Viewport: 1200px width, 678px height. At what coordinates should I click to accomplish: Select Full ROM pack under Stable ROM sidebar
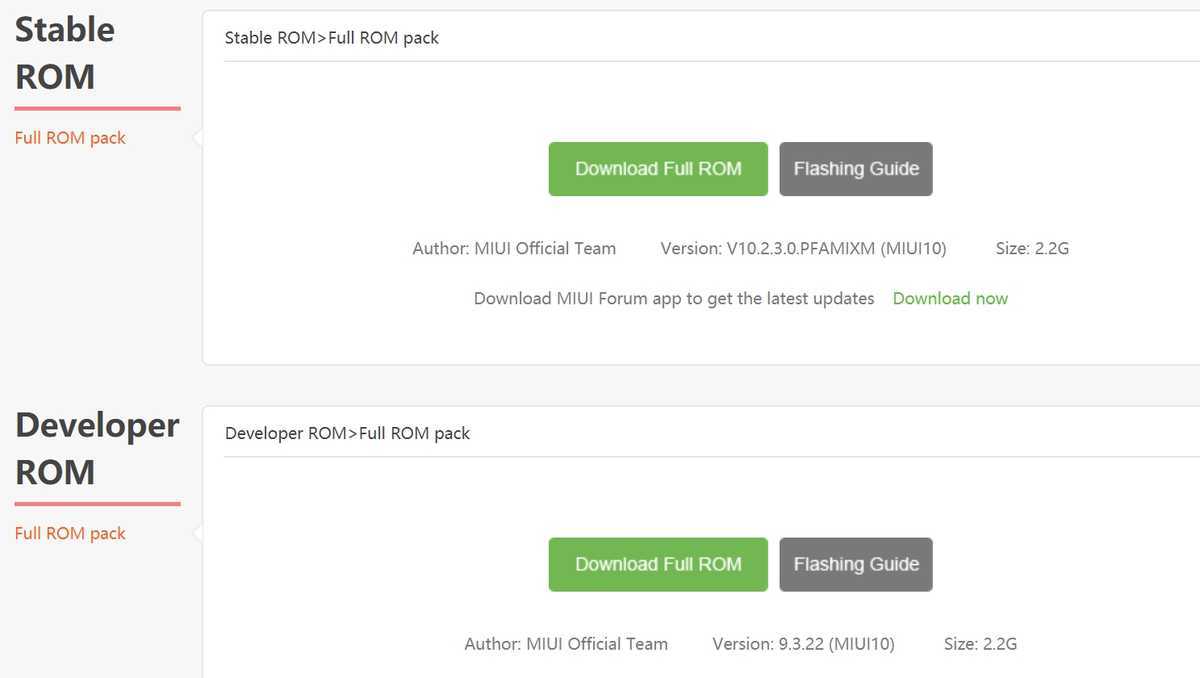click(x=69, y=137)
